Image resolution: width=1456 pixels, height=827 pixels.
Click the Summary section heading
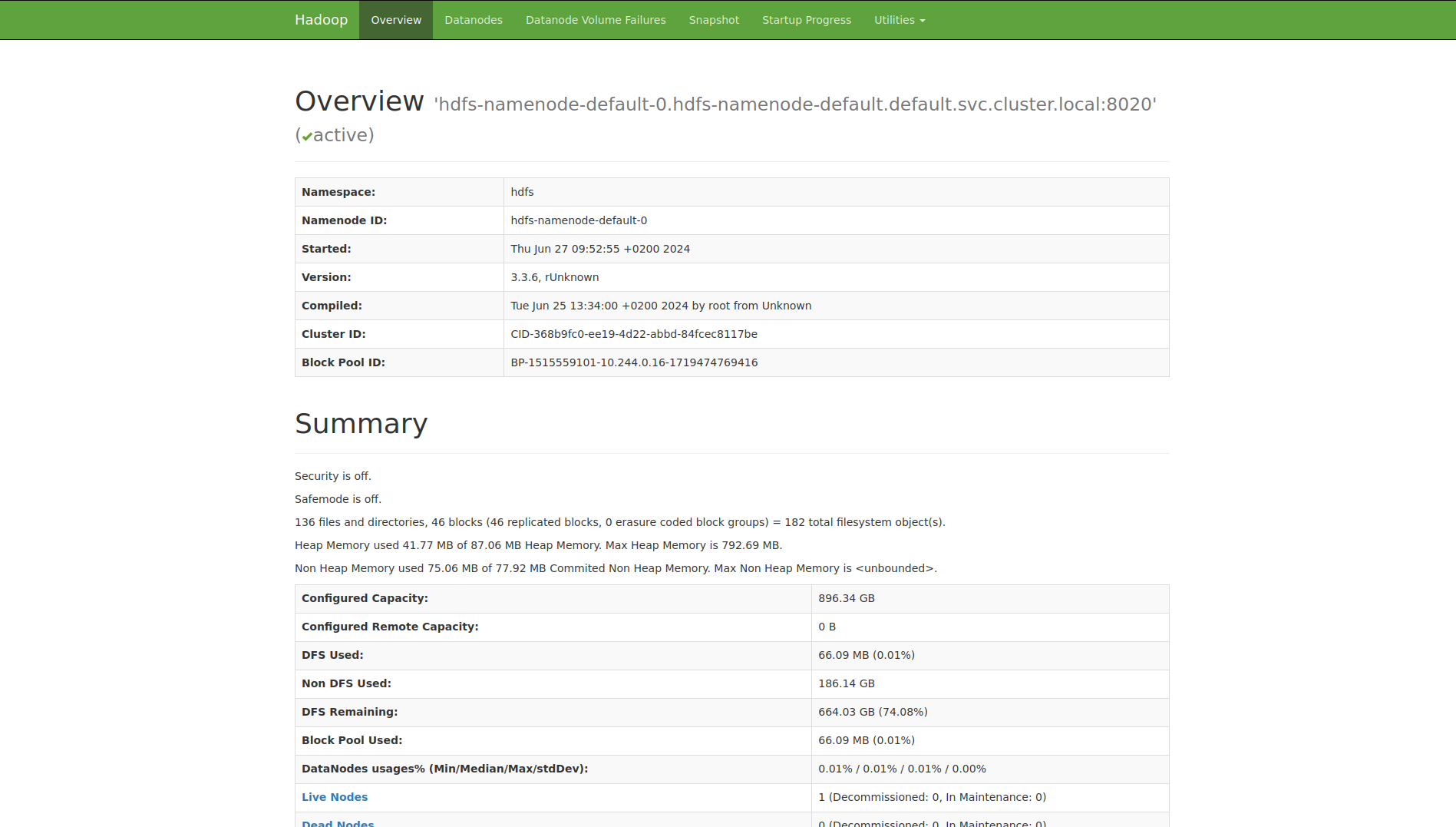click(x=361, y=423)
